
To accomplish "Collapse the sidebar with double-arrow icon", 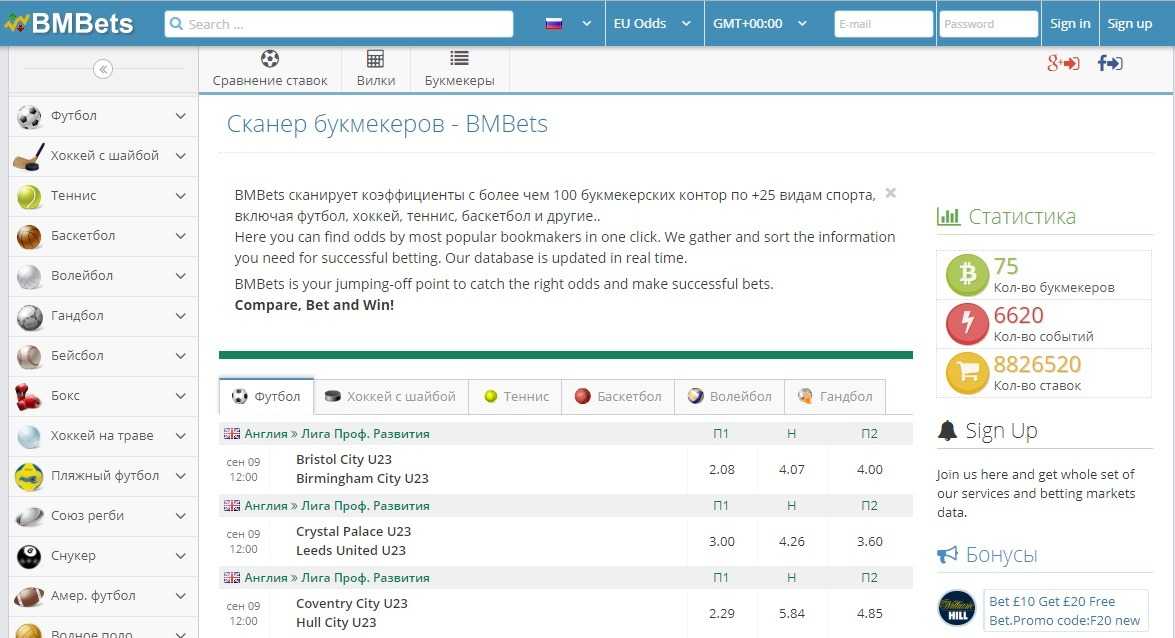I will click(x=103, y=69).
